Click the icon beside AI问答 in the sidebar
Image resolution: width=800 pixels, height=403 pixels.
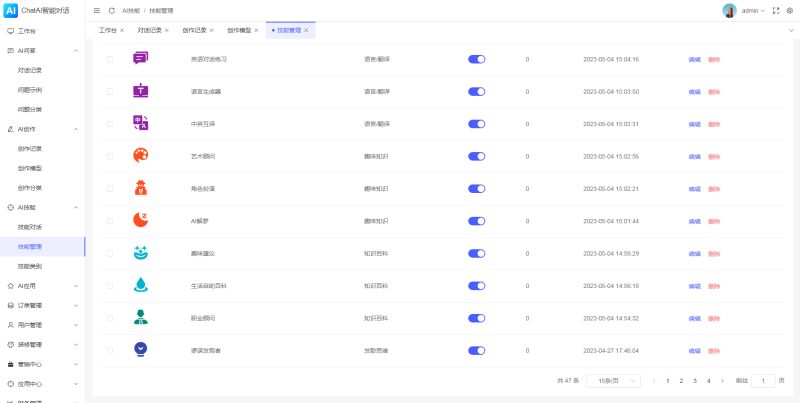coord(10,51)
